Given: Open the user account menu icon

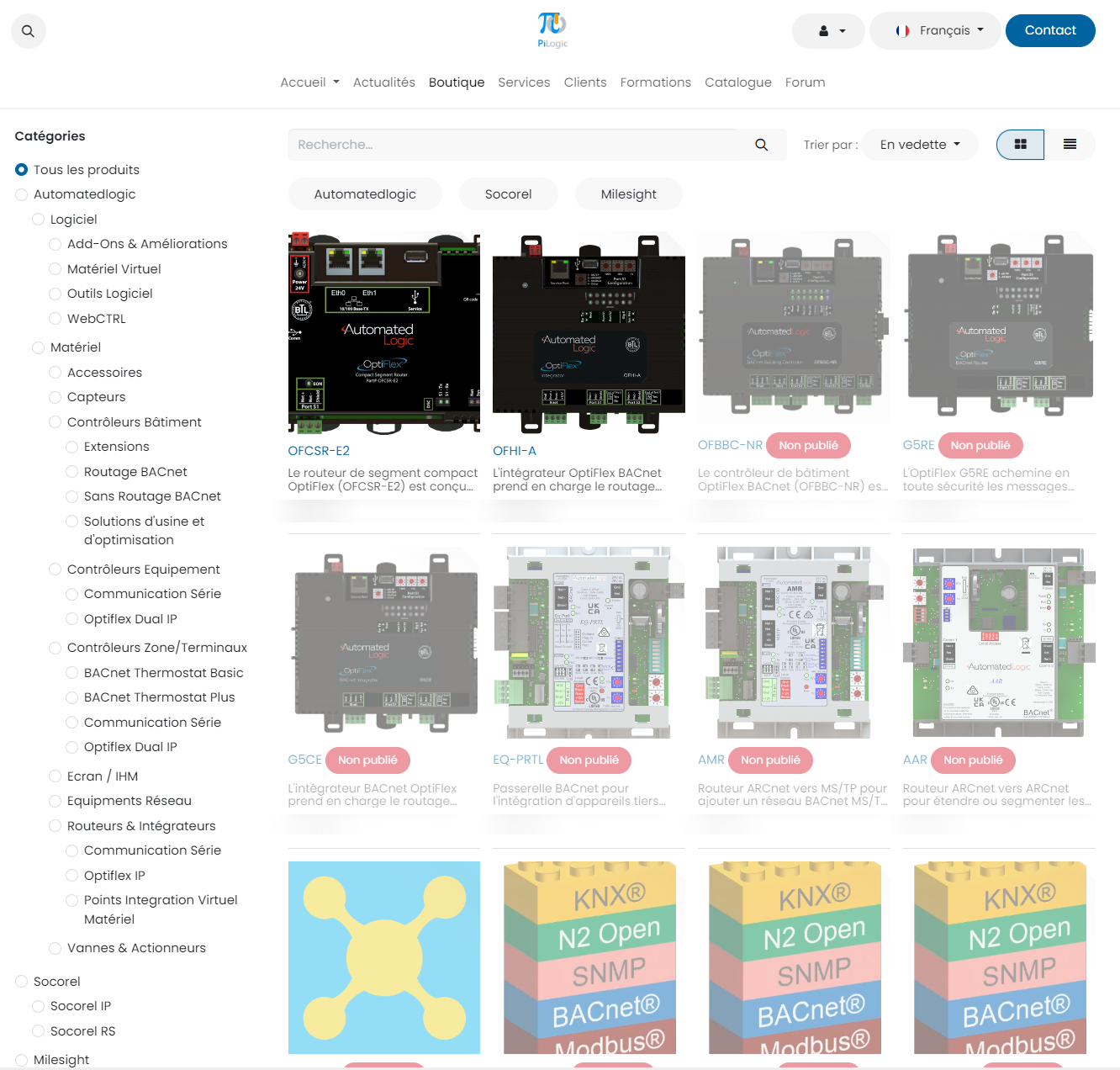Looking at the screenshot, I should 828,31.
